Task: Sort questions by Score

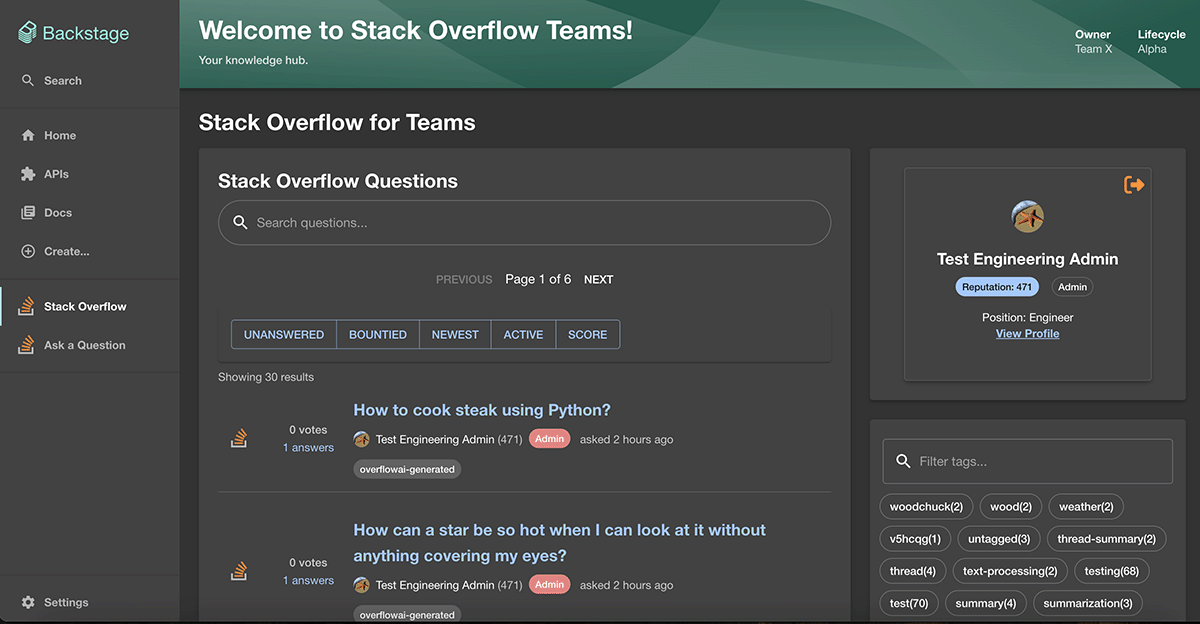Action: (x=587, y=335)
